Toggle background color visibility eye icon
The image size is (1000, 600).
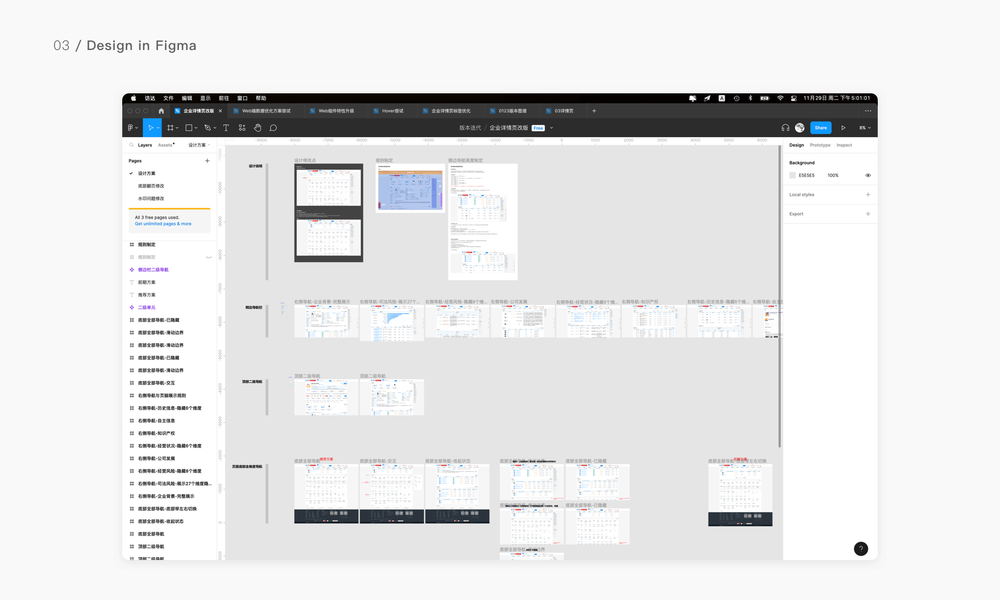pyautogui.click(x=868, y=175)
